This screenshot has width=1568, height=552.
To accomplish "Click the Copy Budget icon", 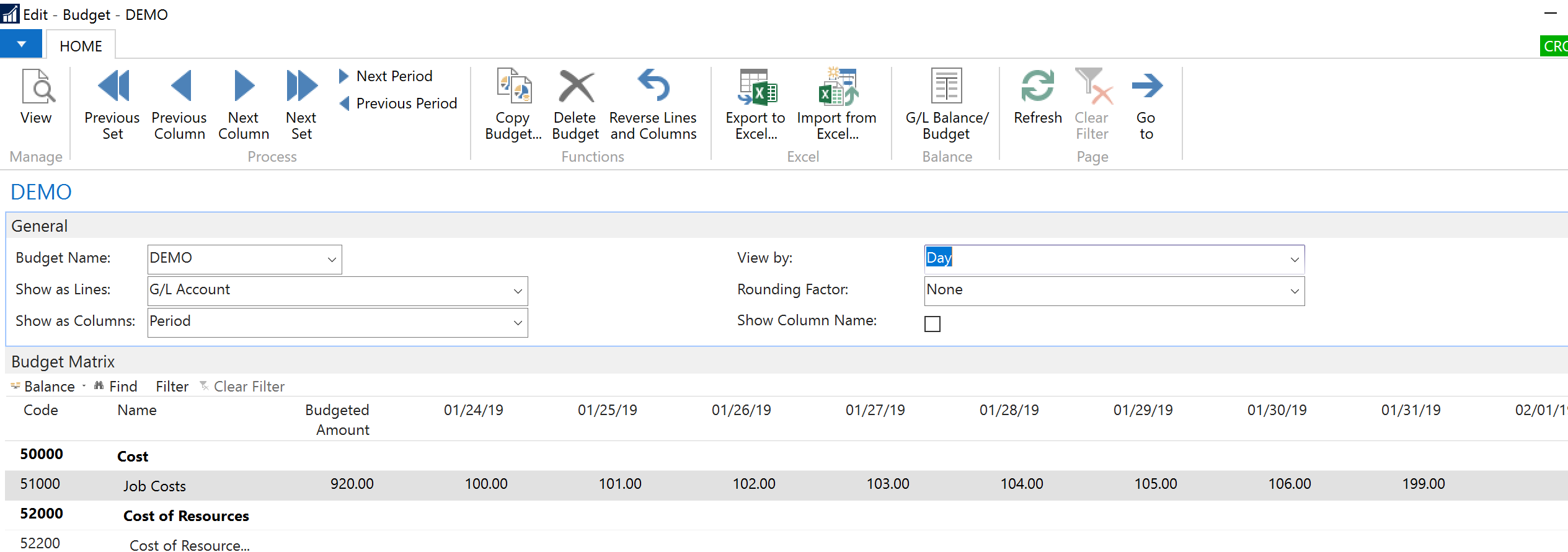I will tap(513, 87).
